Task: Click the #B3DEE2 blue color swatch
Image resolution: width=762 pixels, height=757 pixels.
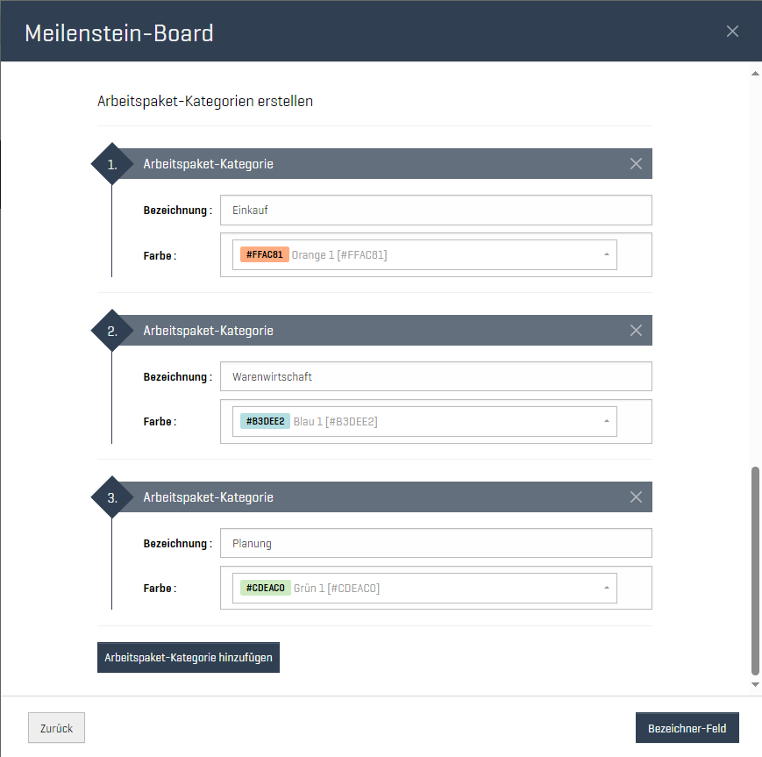Action: (x=265, y=422)
